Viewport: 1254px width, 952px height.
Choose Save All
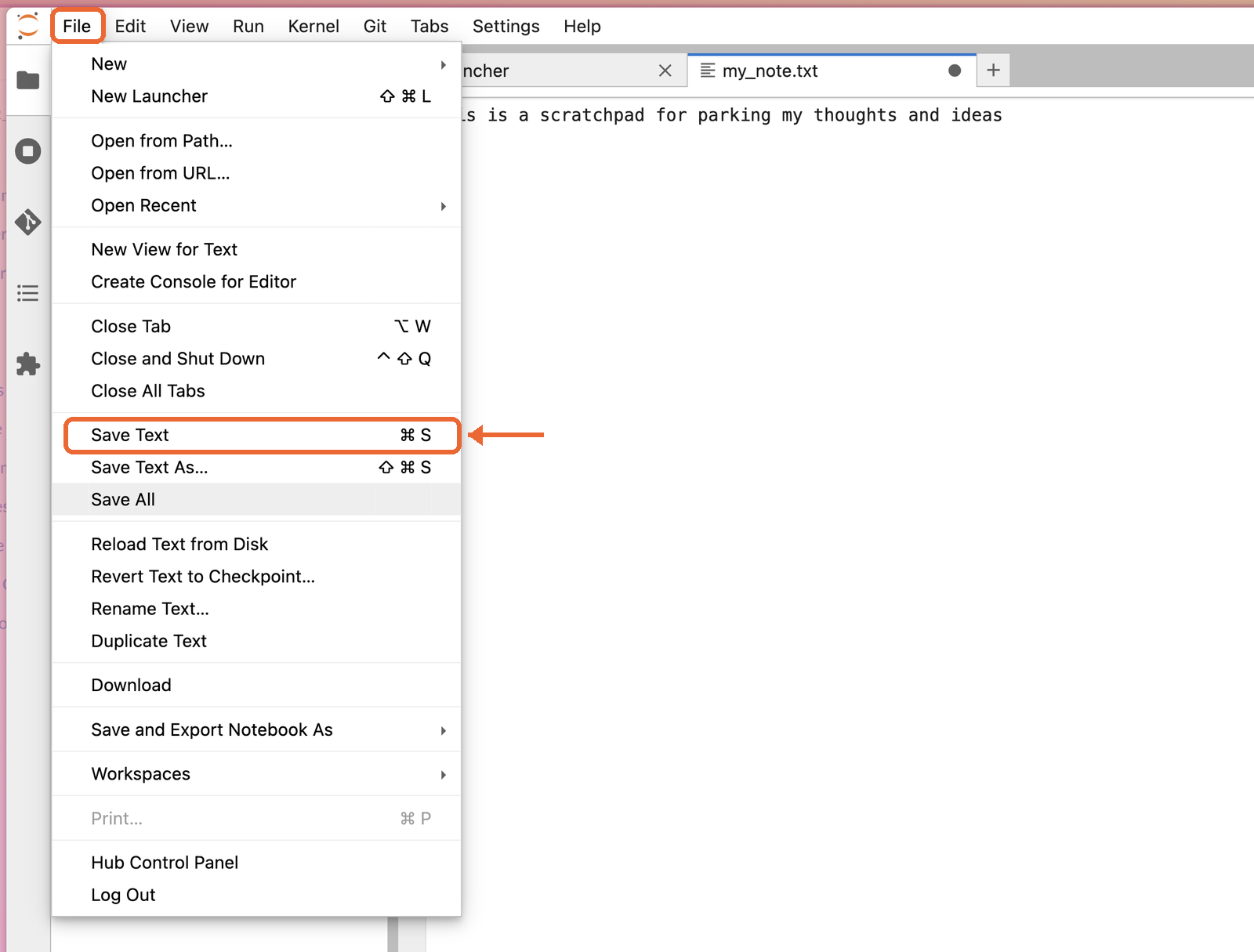tap(256, 500)
